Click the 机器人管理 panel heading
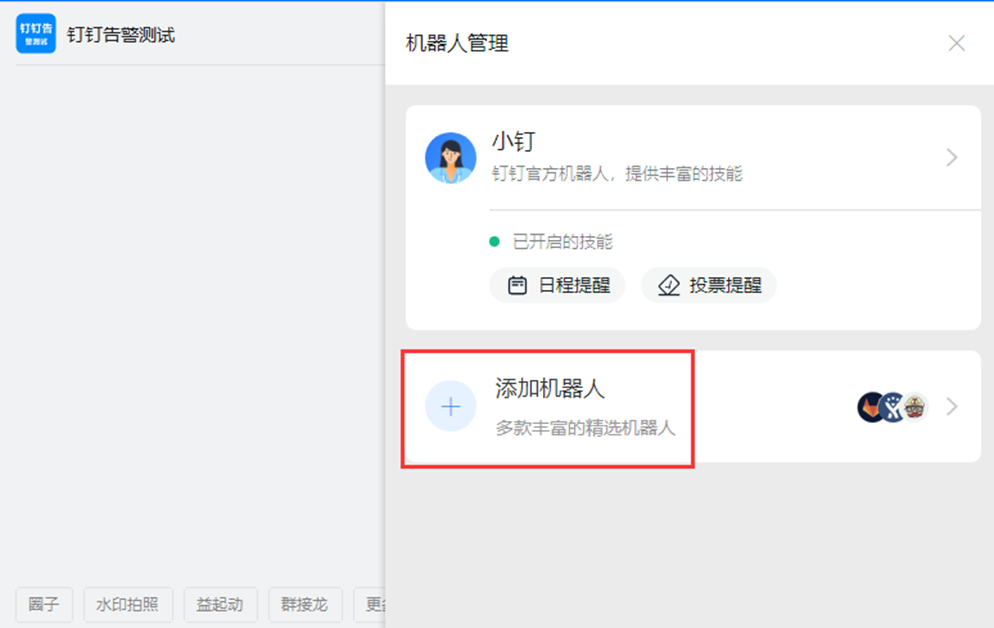 [x=457, y=43]
